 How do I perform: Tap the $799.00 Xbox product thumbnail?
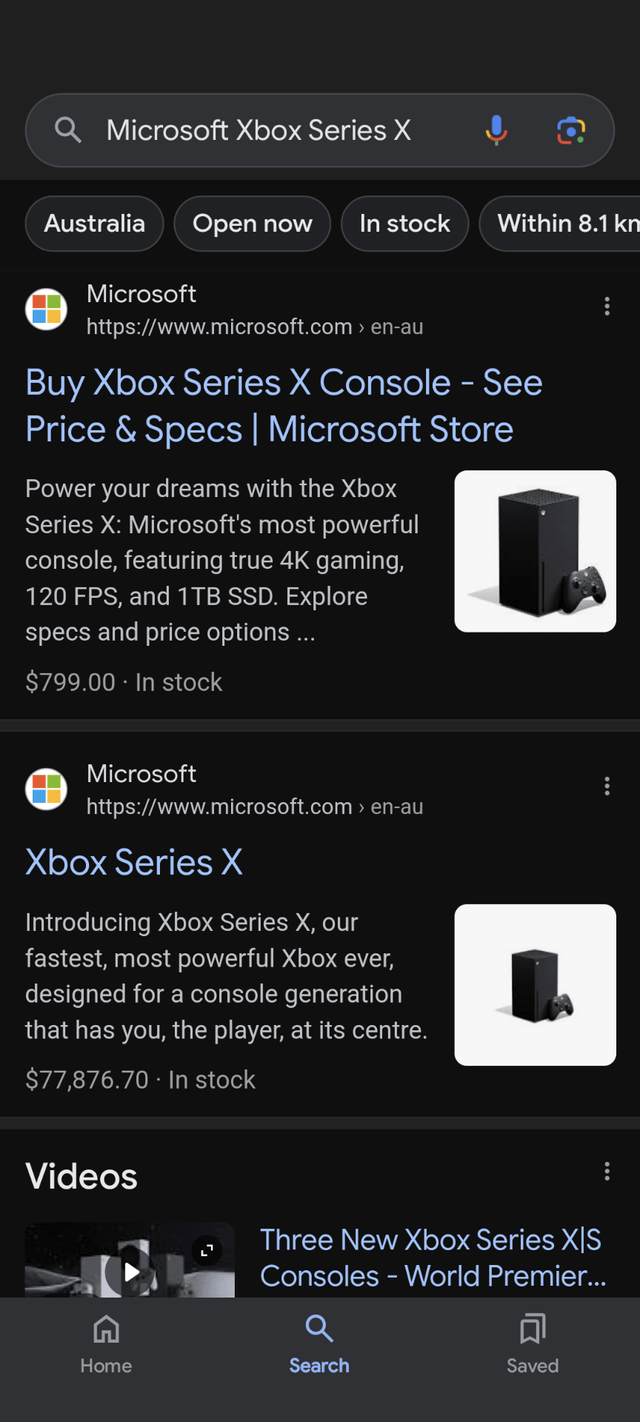[x=535, y=551]
